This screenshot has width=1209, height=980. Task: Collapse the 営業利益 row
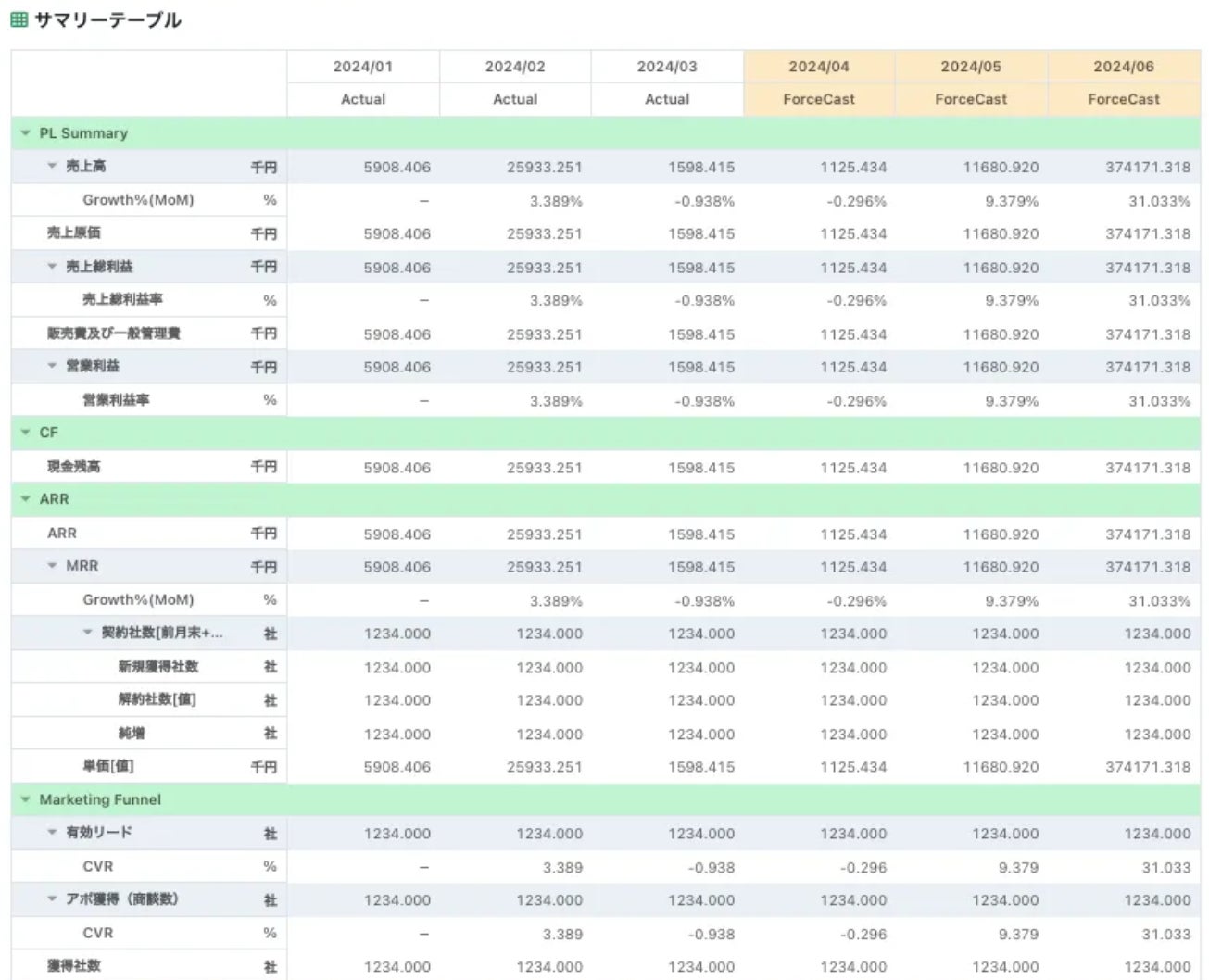(53, 367)
